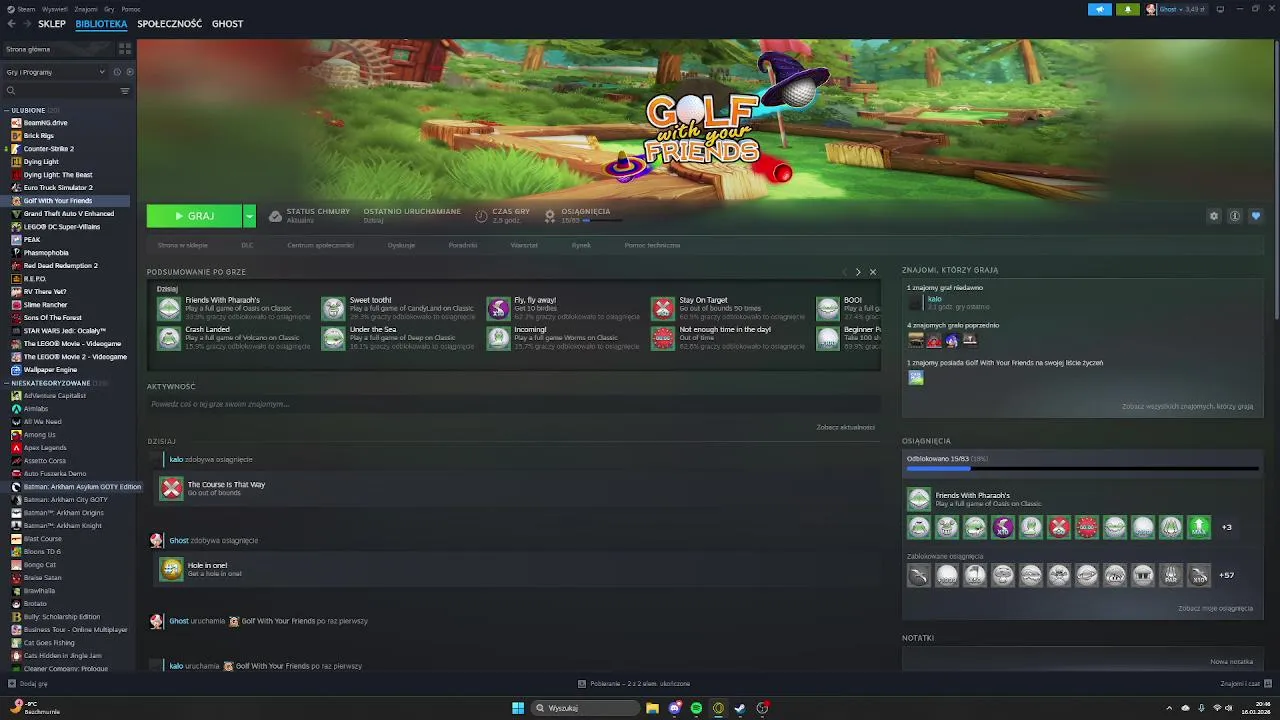
Task: Open the downloads status bar
Action: [634, 684]
